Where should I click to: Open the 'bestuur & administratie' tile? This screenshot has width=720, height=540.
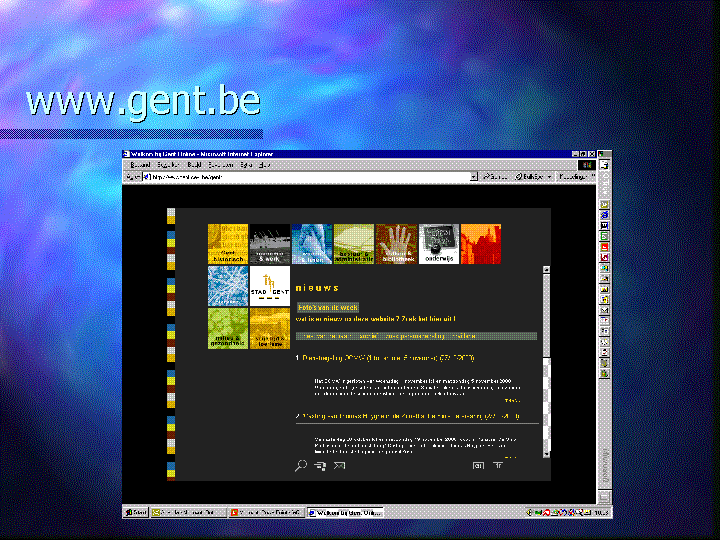click(354, 244)
